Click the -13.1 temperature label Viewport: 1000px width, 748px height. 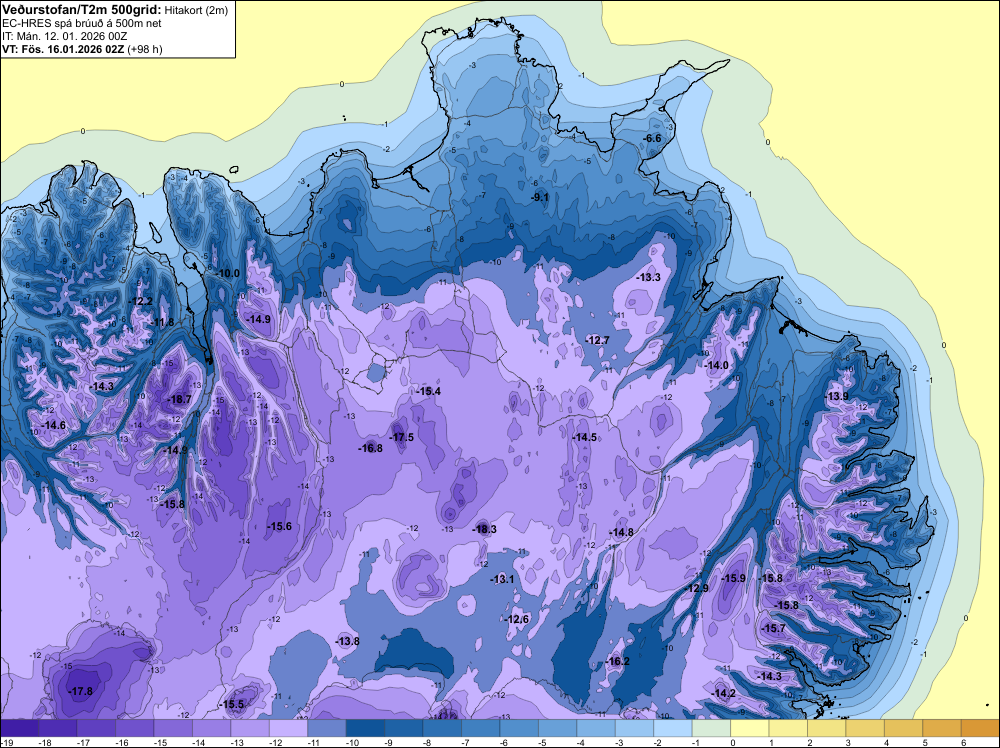[502, 579]
